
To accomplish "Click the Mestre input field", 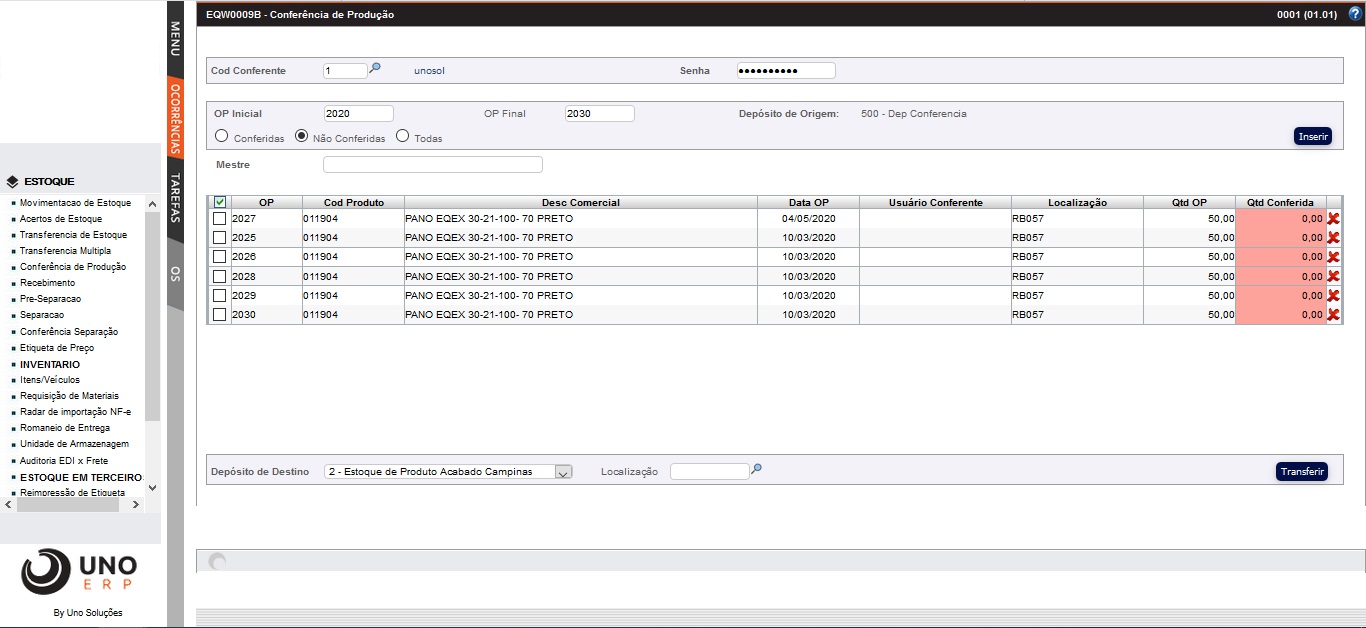I will [x=432, y=165].
